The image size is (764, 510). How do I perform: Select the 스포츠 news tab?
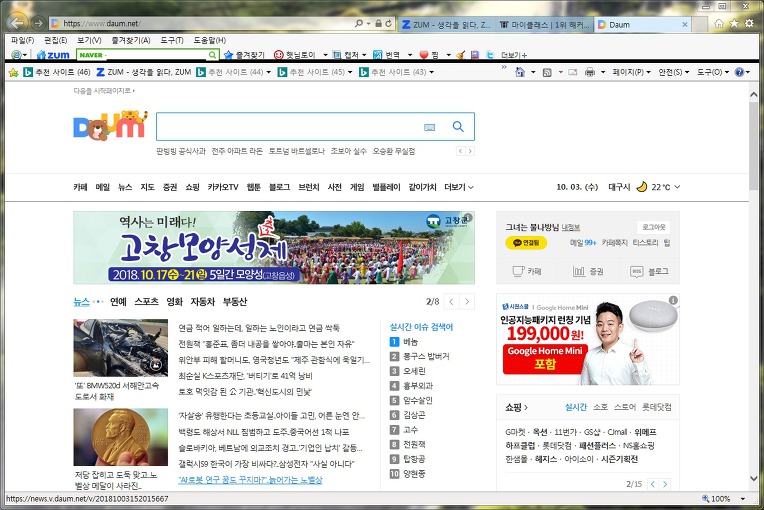click(x=146, y=302)
